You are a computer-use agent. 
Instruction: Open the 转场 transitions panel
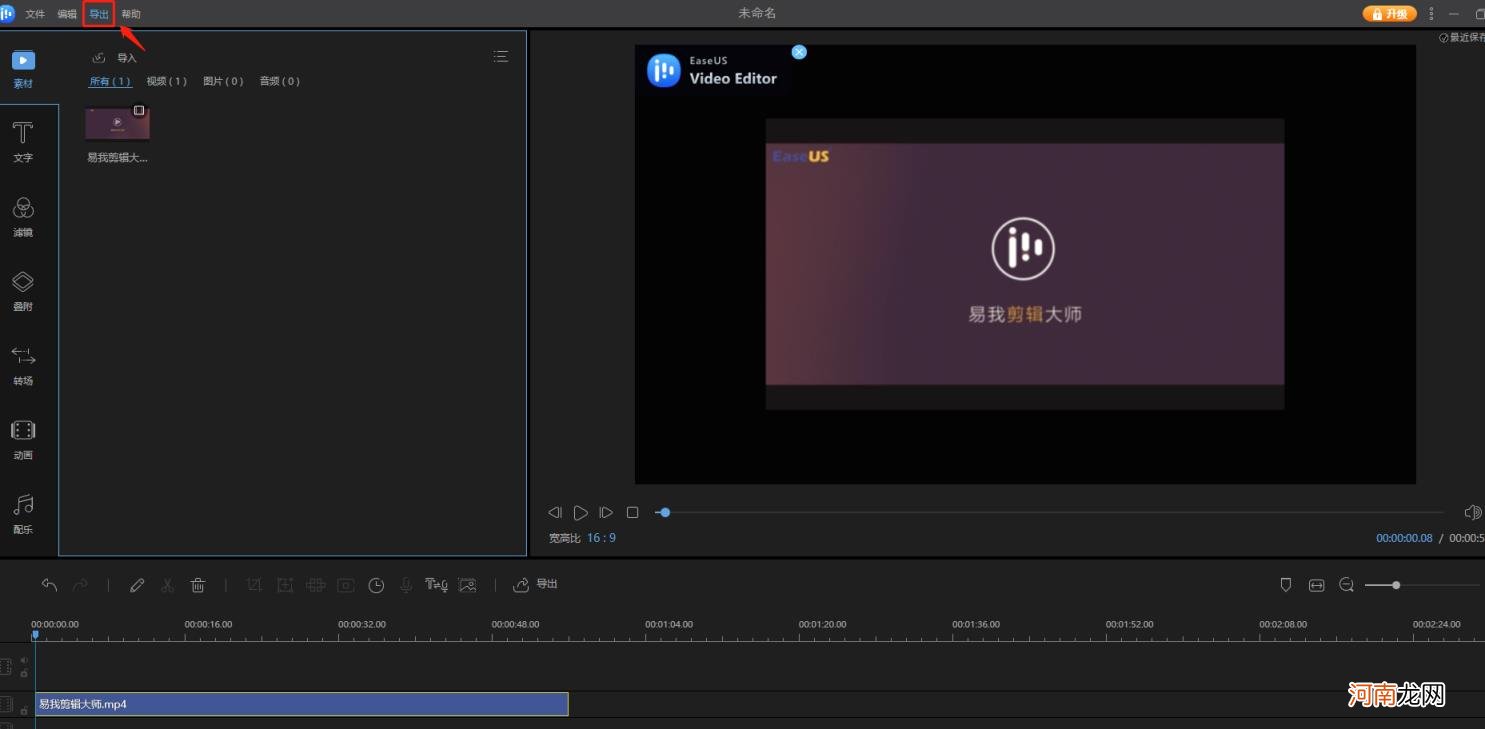click(23, 366)
